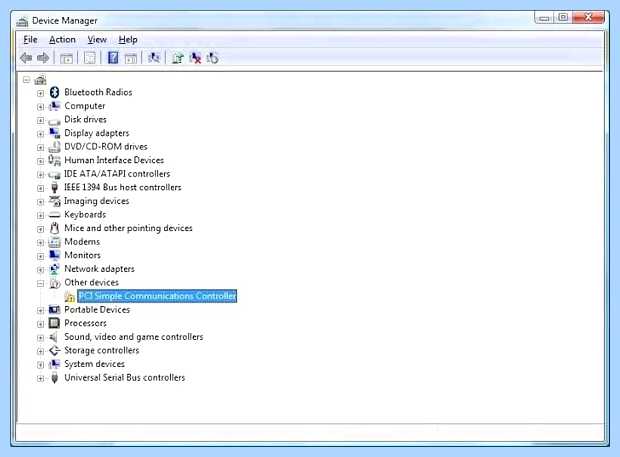
Task: Click the Forward arrow toolbar button
Action: click(x=43, y=58)
